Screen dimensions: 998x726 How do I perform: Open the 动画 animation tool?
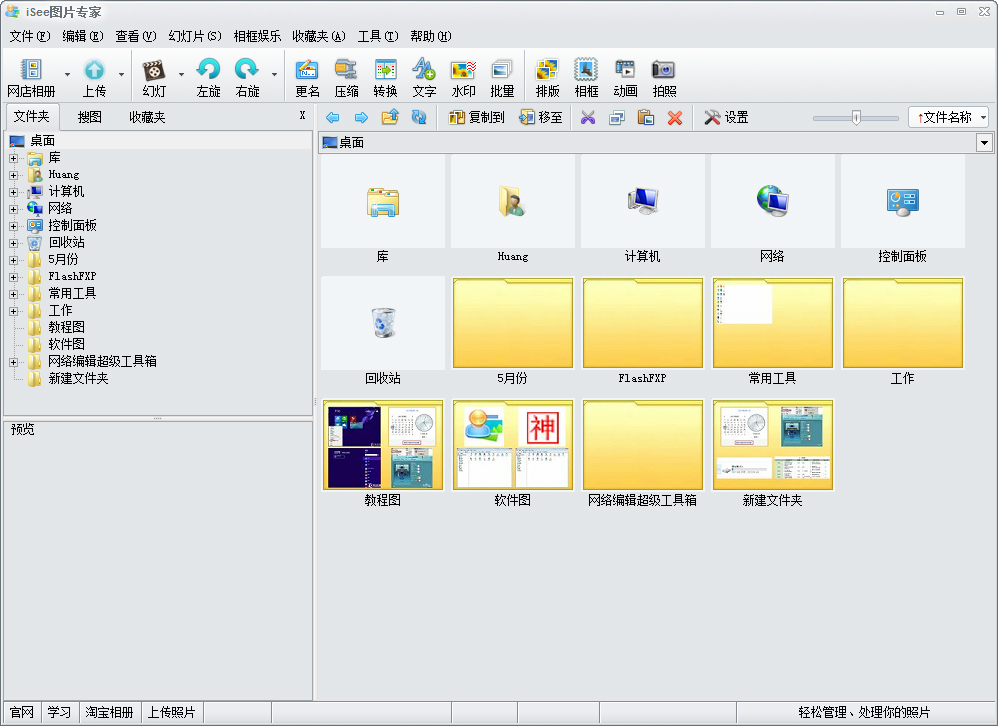click(x=625, y=76)
